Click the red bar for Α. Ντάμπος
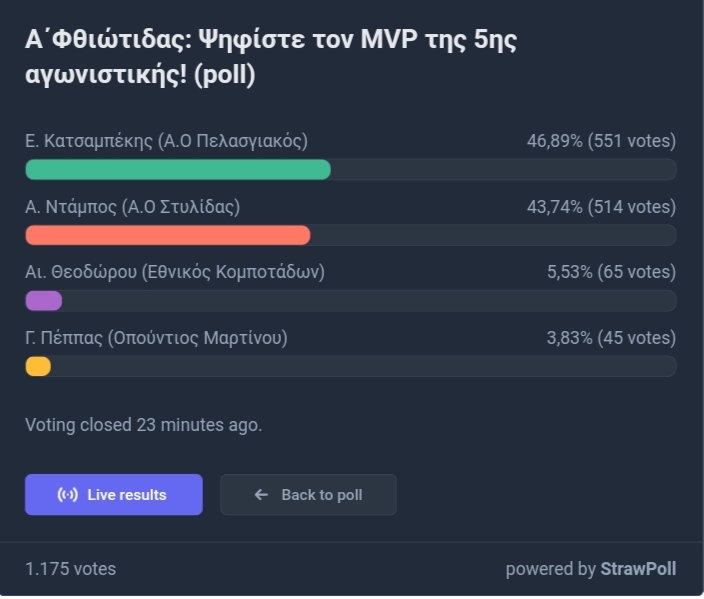This screenshot has width=704, height=599. click(x=167, y=235)
